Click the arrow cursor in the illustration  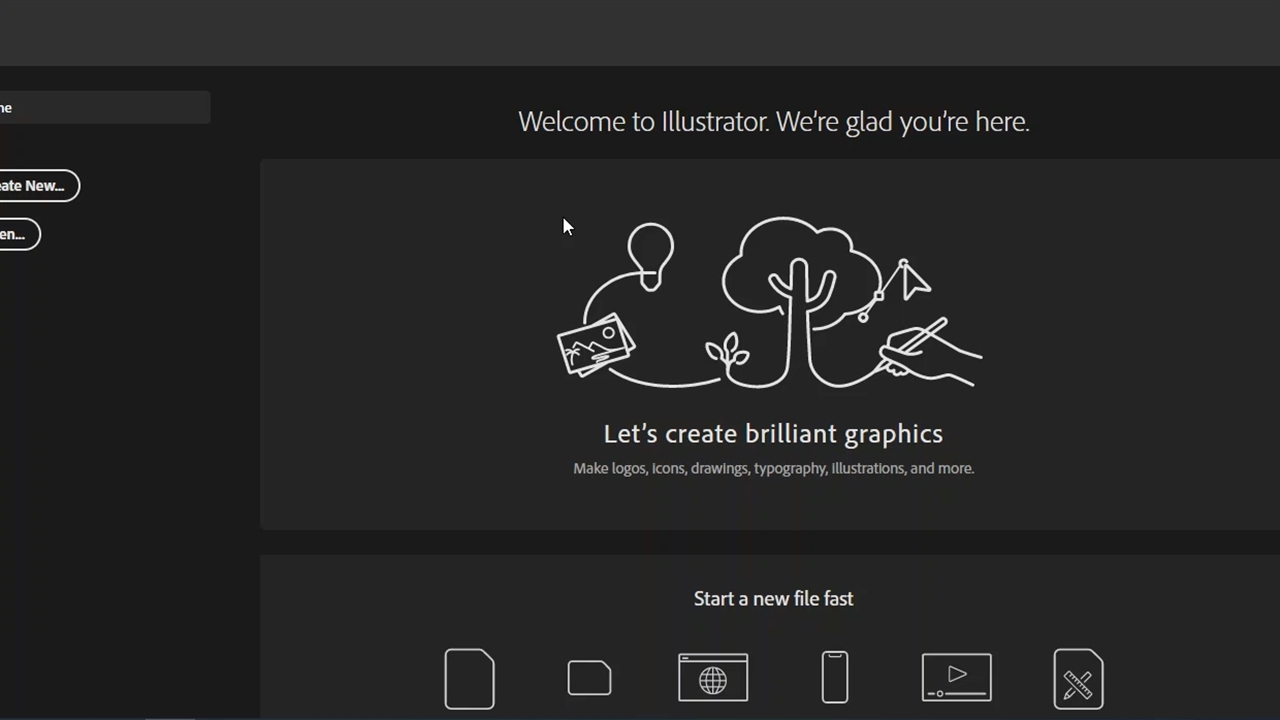coord(912,282)
